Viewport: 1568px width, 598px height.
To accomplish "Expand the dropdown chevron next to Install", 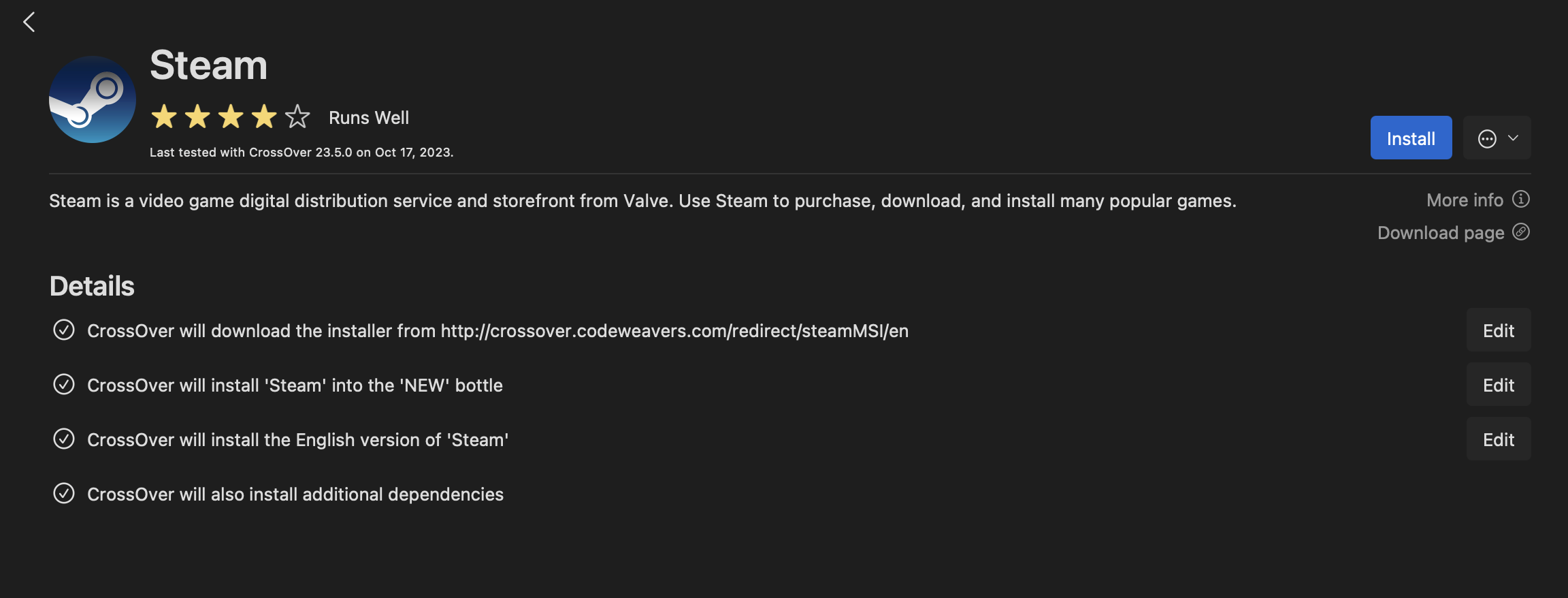I will pos(1513,138).
